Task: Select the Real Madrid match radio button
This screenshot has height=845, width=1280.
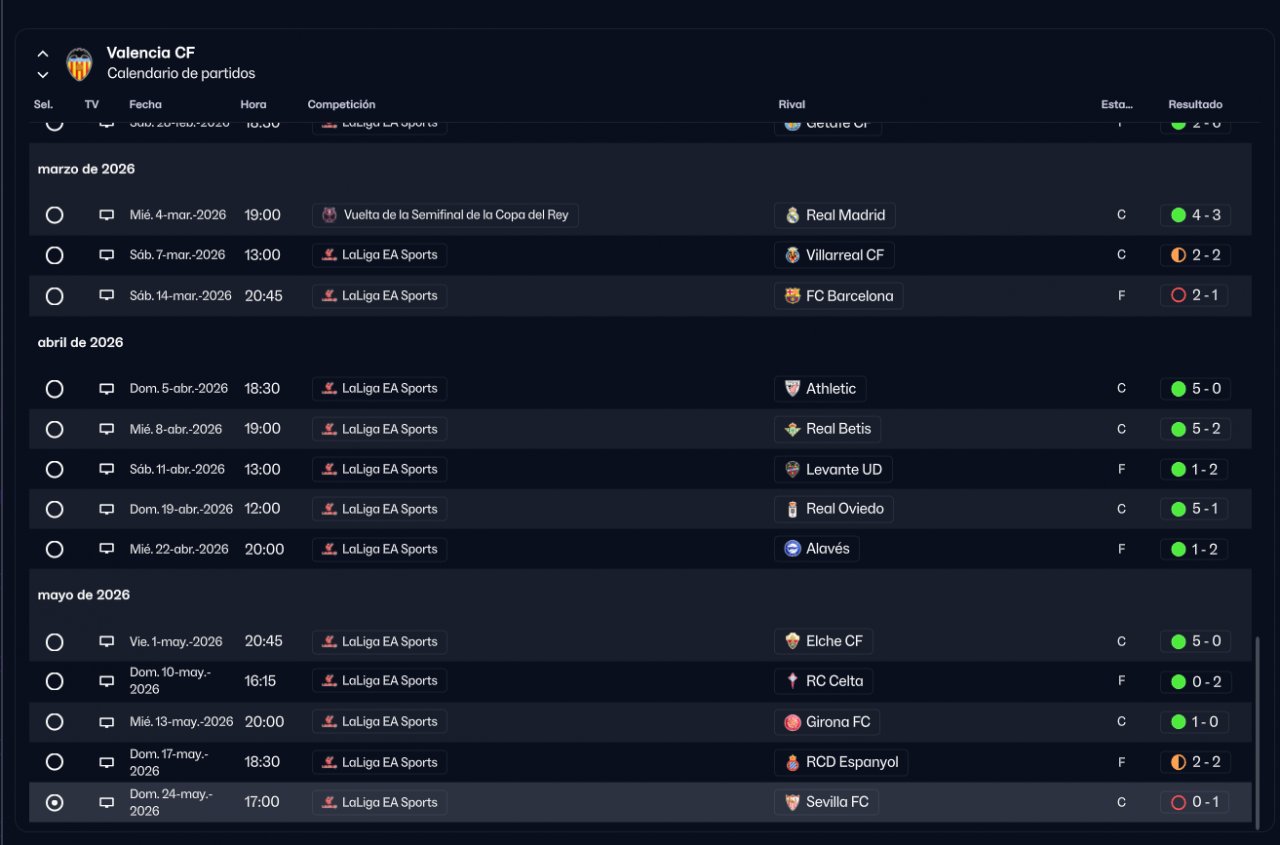Action: [x=54, y=215]
